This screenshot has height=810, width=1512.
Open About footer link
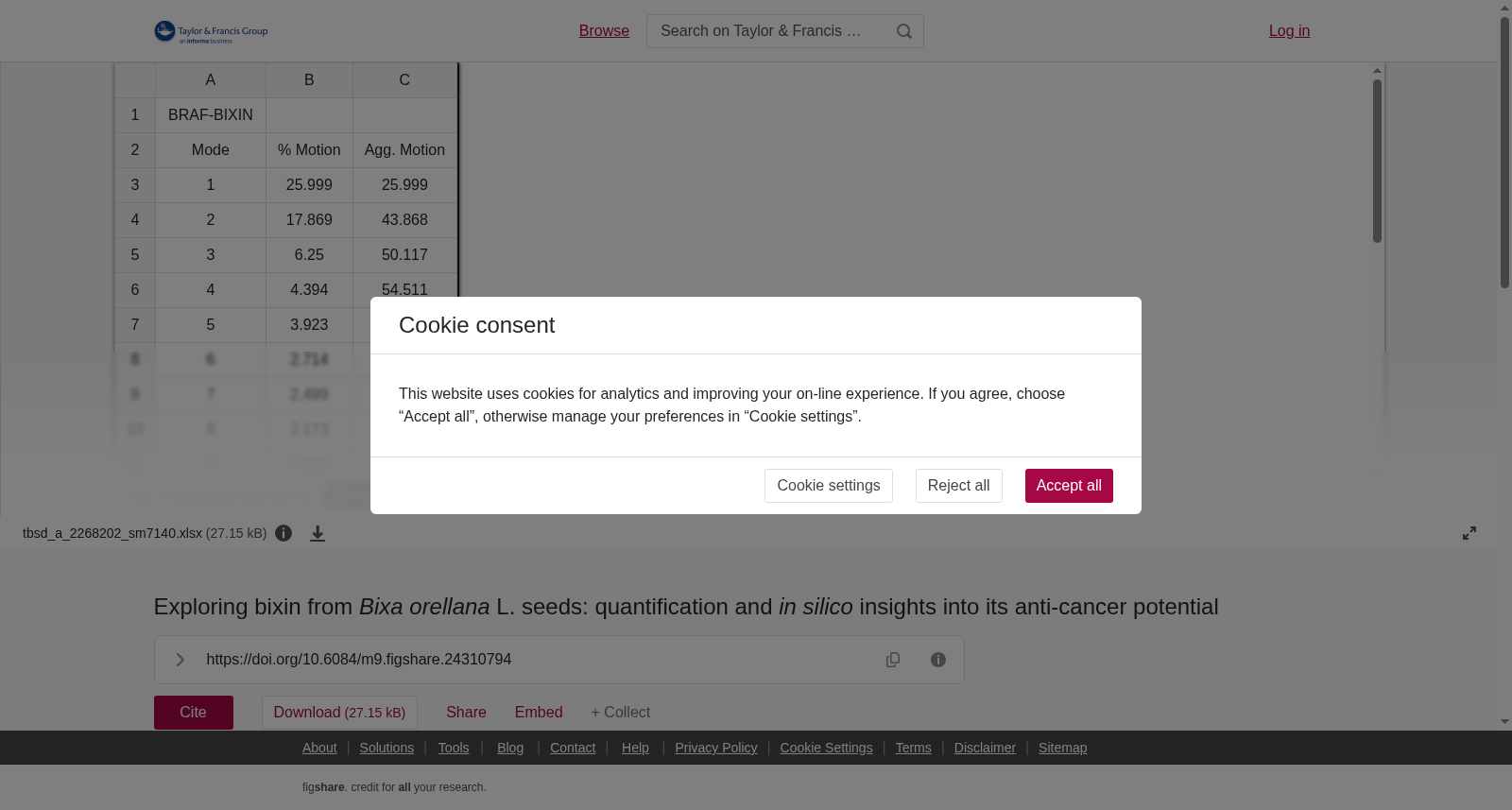coord(319,748)
